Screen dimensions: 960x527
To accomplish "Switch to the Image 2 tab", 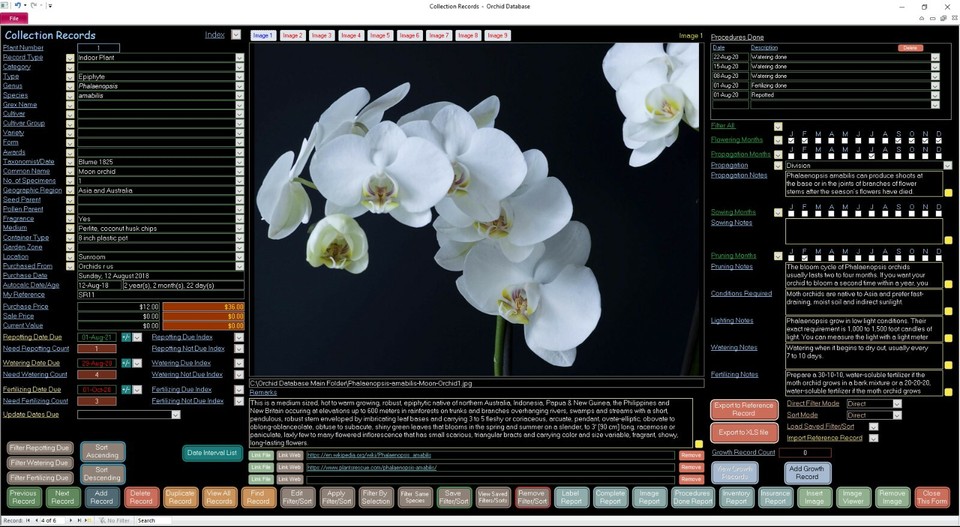I will 292,36.
